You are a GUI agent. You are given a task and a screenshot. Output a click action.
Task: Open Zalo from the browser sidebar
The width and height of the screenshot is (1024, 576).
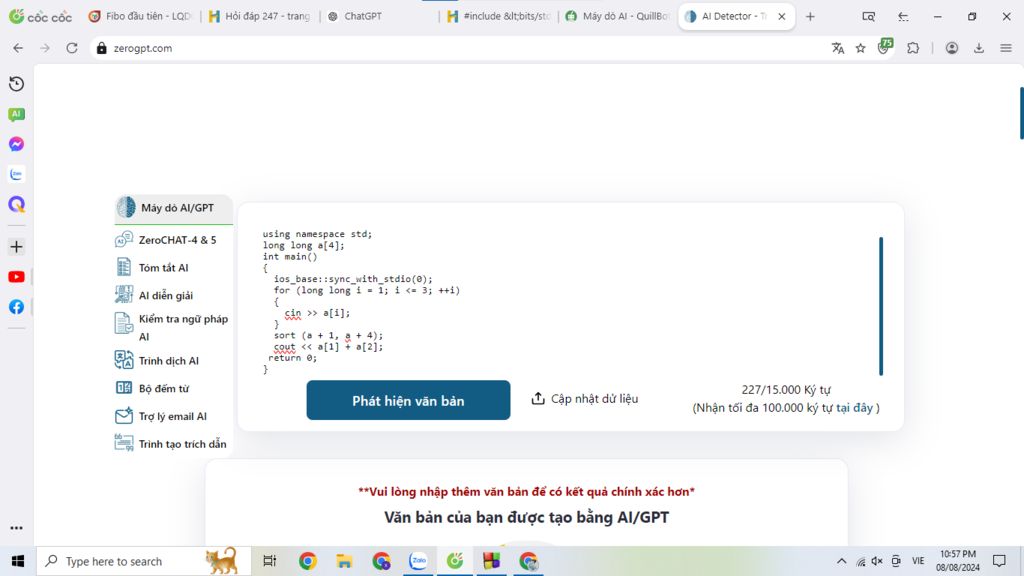coord(16,174)
